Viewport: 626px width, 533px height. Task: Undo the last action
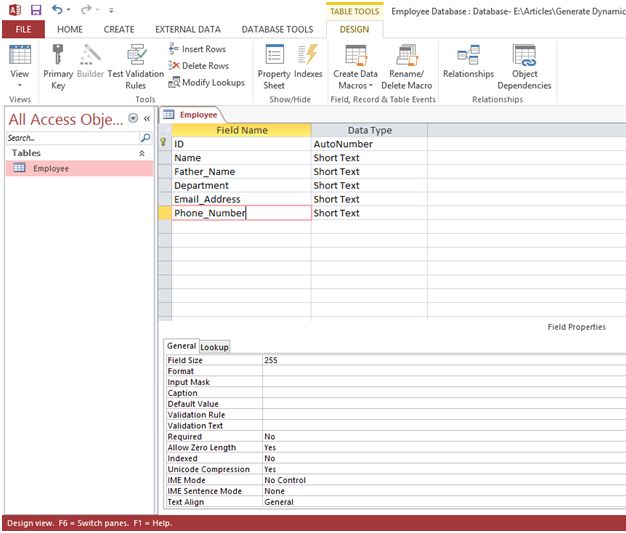coord(57,10)
